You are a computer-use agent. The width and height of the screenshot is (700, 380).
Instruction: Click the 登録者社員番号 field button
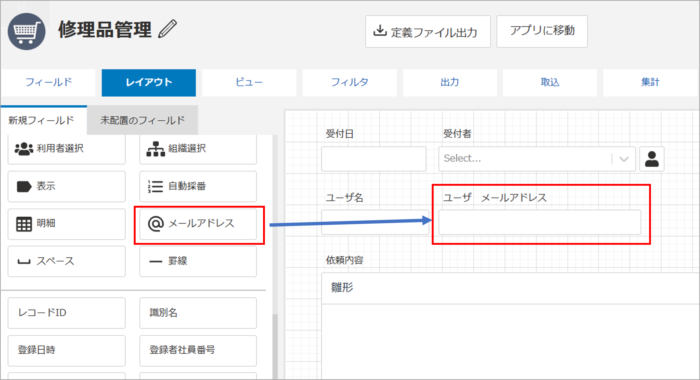pos(198,351)
